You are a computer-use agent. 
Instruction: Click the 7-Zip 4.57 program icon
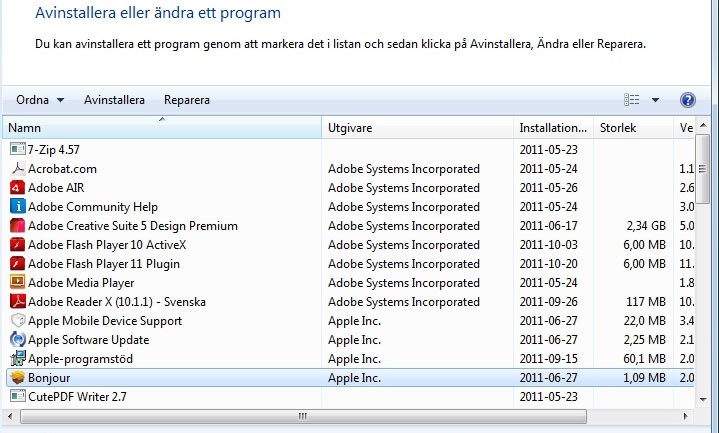point(17,150)
